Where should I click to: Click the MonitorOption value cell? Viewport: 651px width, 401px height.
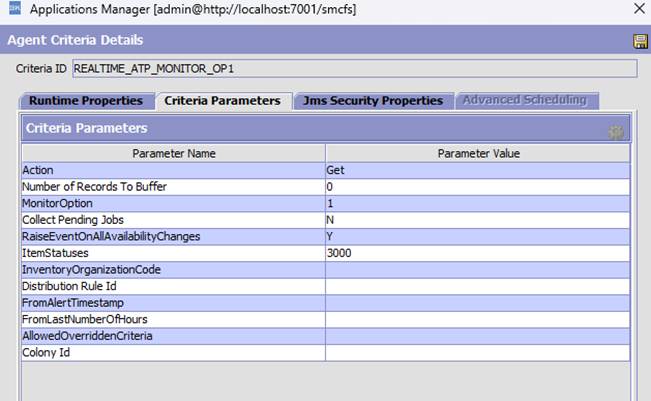coord(477,203)
